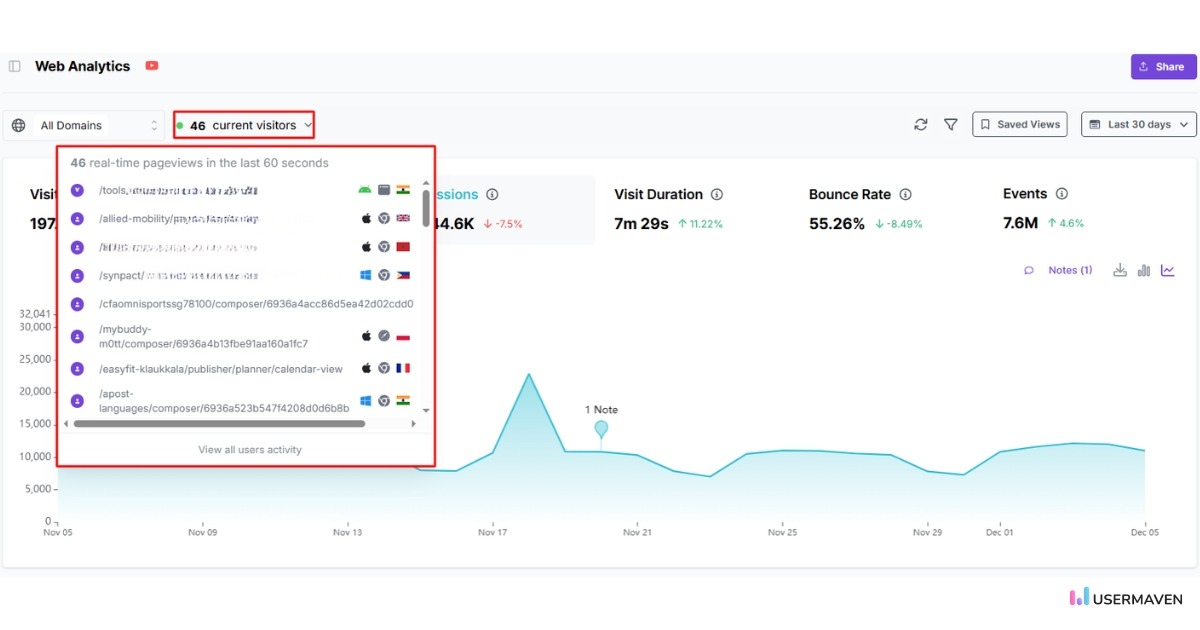Image resolution: width=1200 pixels, height=630 pixels.
Task: Click the Bounce Rate info icon
Action: (x=906, y=194)
